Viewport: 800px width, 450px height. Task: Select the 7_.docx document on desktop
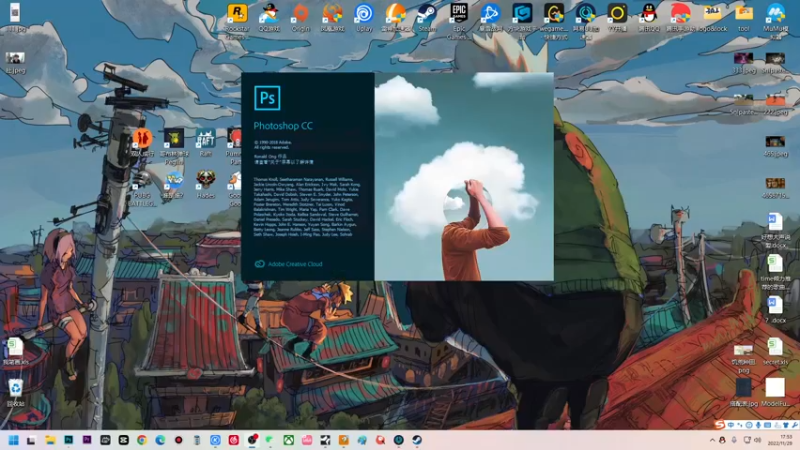coord(775,310)
